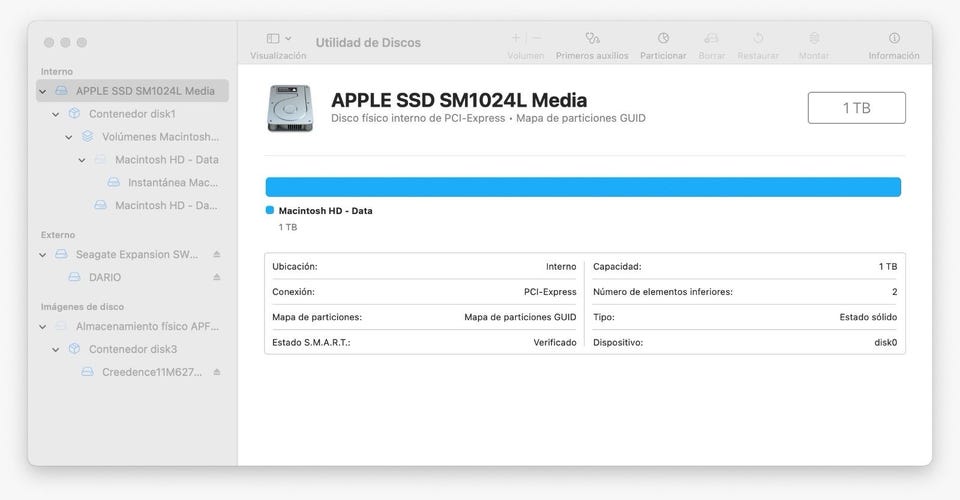Screen dimensions: 960x500
Task: Click the APPLE SSD sidebar drive icon
Action: point(61,91)
